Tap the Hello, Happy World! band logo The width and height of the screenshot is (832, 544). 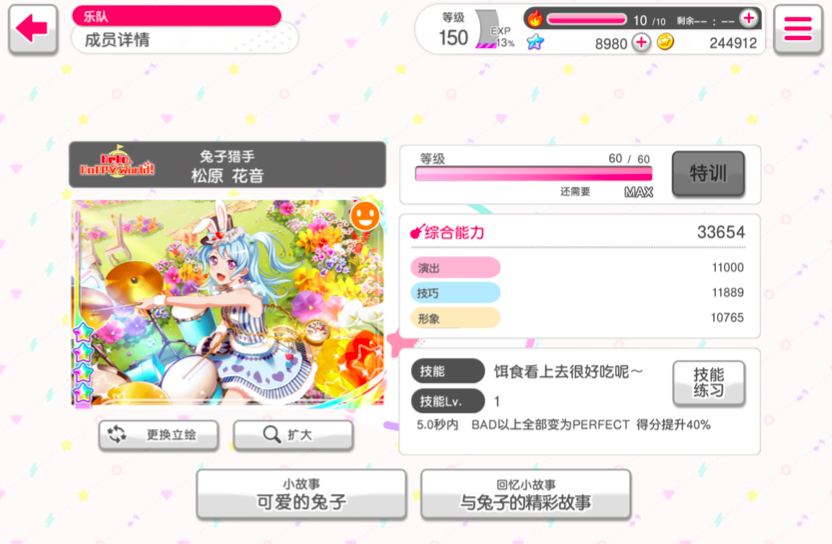[117, 162]
